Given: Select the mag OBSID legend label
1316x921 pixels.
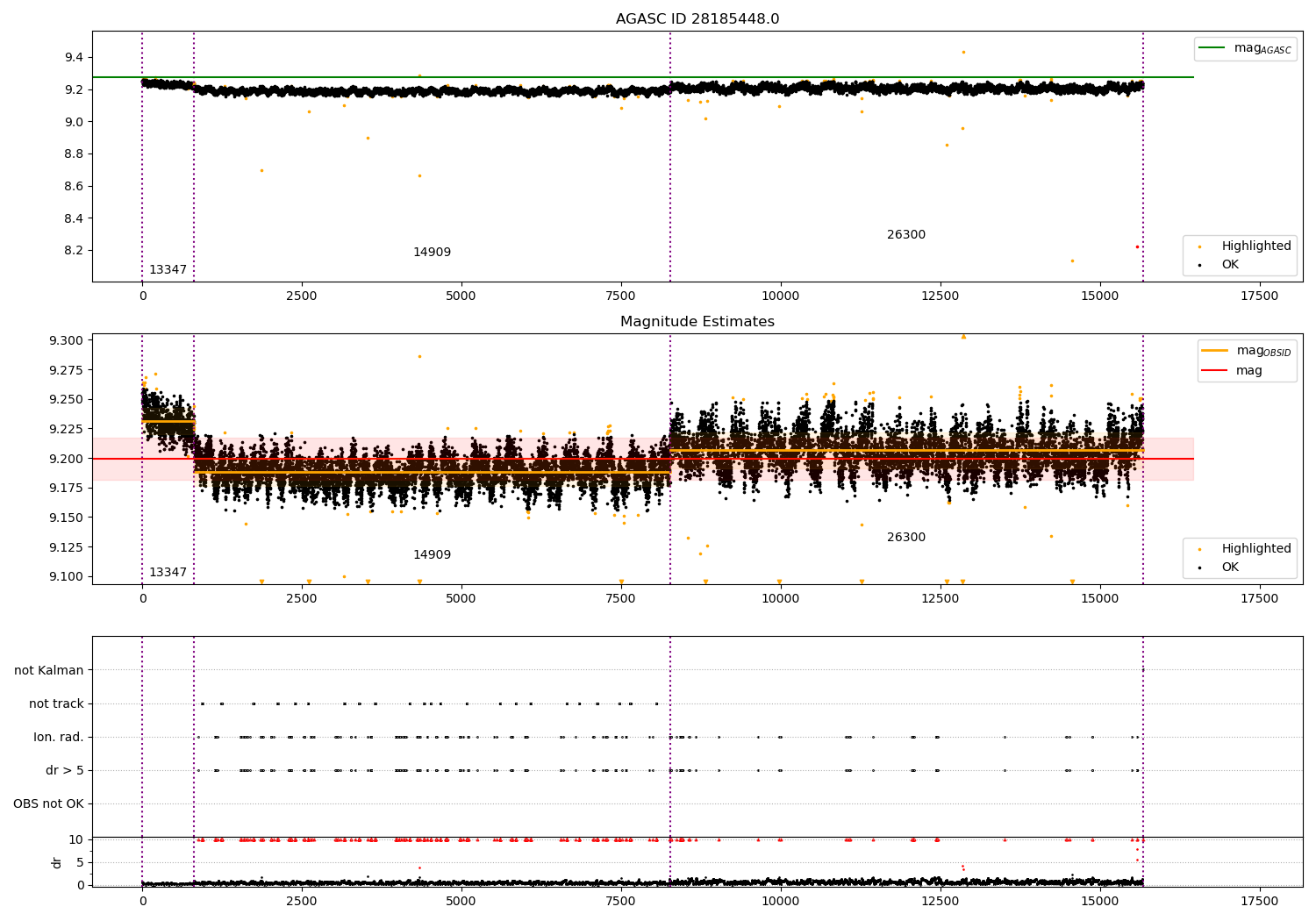Looking at the screenshot, I should coord(1264,351).
